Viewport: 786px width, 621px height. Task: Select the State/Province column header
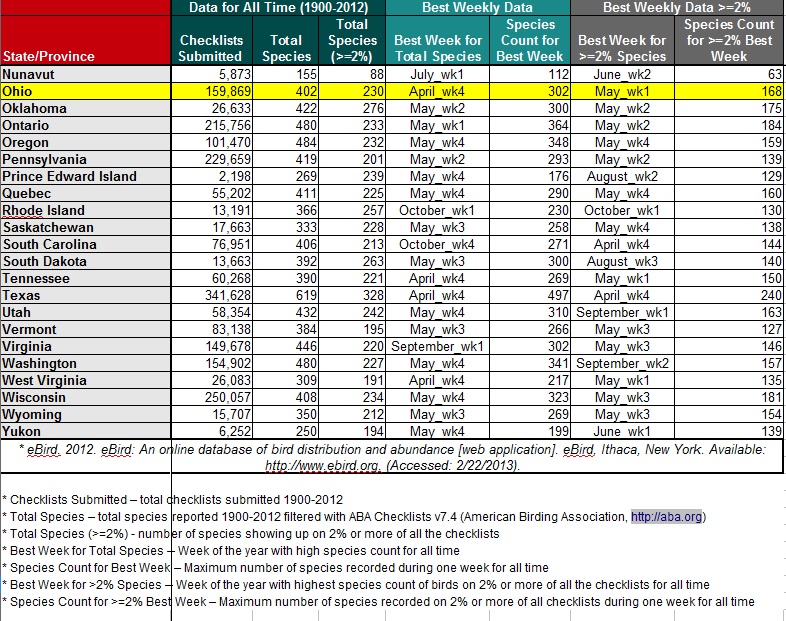(x=85, y=40)
